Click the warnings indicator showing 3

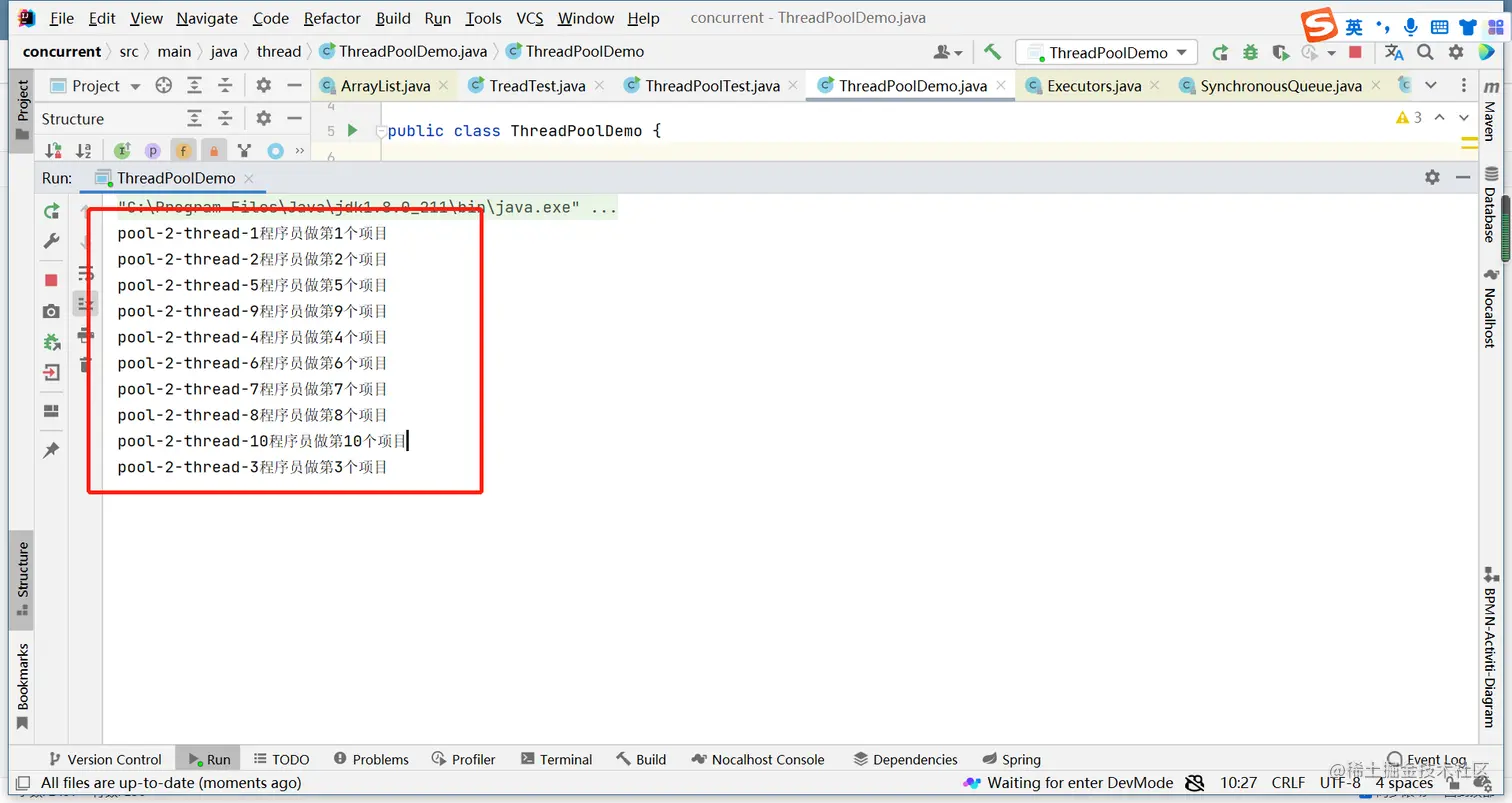[1408, 117]
